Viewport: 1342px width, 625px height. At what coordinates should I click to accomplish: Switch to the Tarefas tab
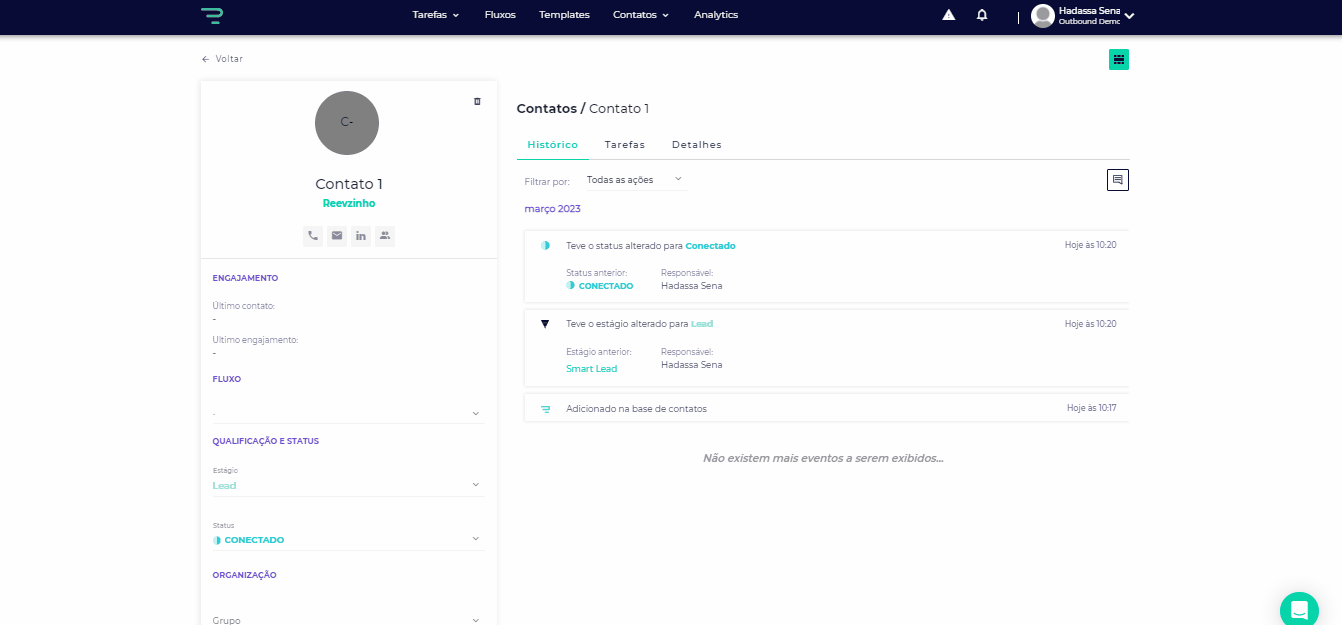click(625, 145)
